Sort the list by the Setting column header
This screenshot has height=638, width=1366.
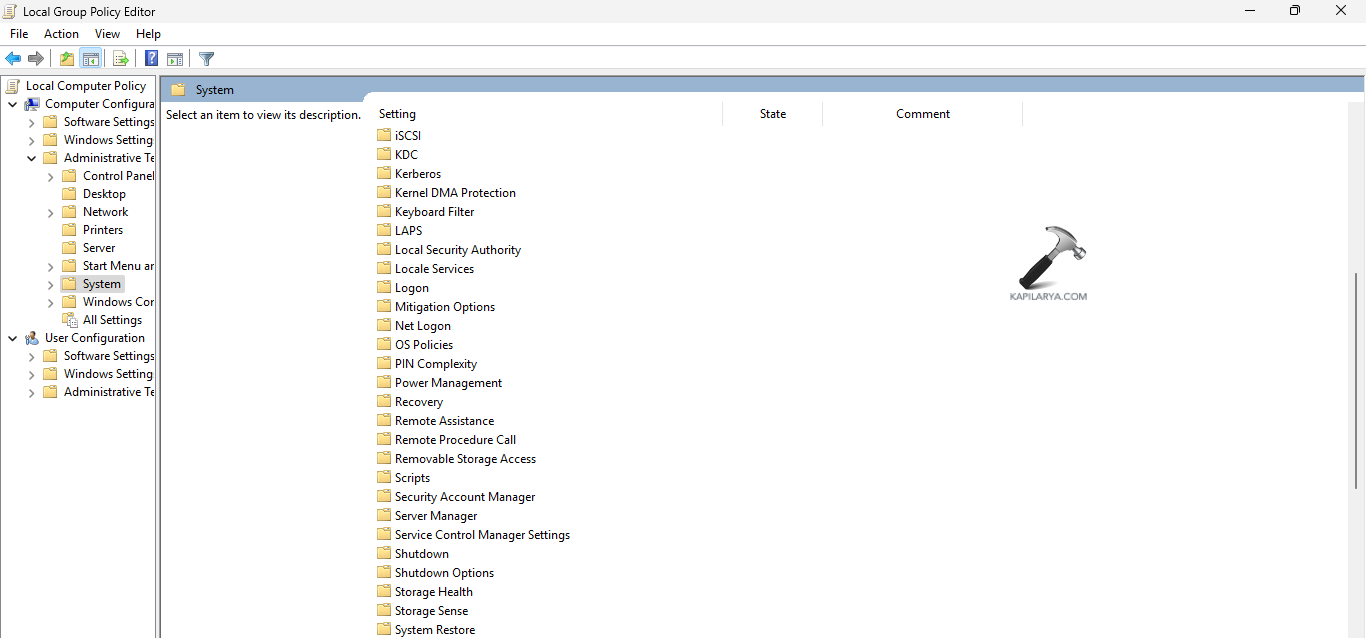pyautogui.click(x=397, y=114)
